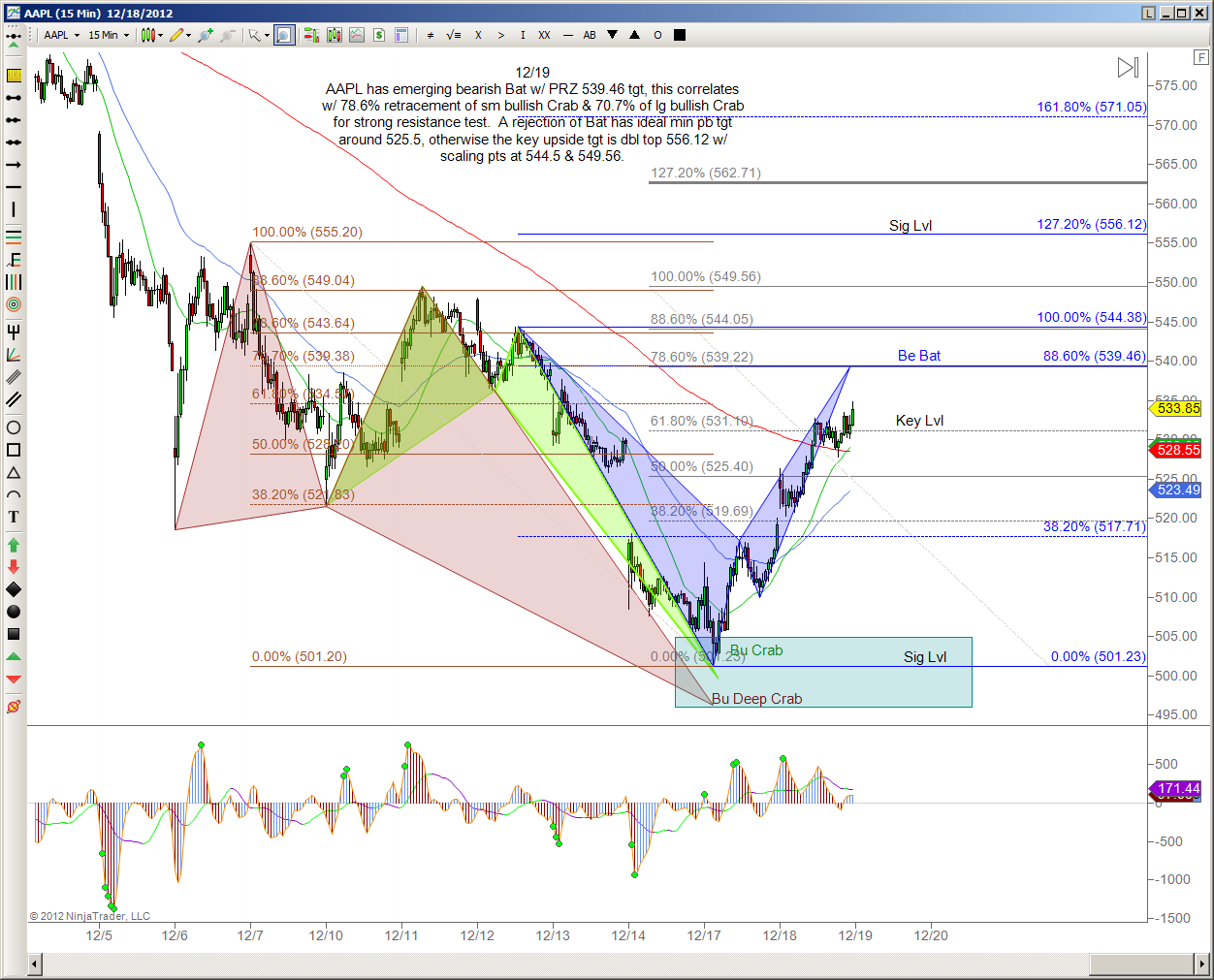Toggle the highlighted Zoom In magnifier tool
The width and height of the screenshot is (1214, 980).
click(x=283, y=35)
